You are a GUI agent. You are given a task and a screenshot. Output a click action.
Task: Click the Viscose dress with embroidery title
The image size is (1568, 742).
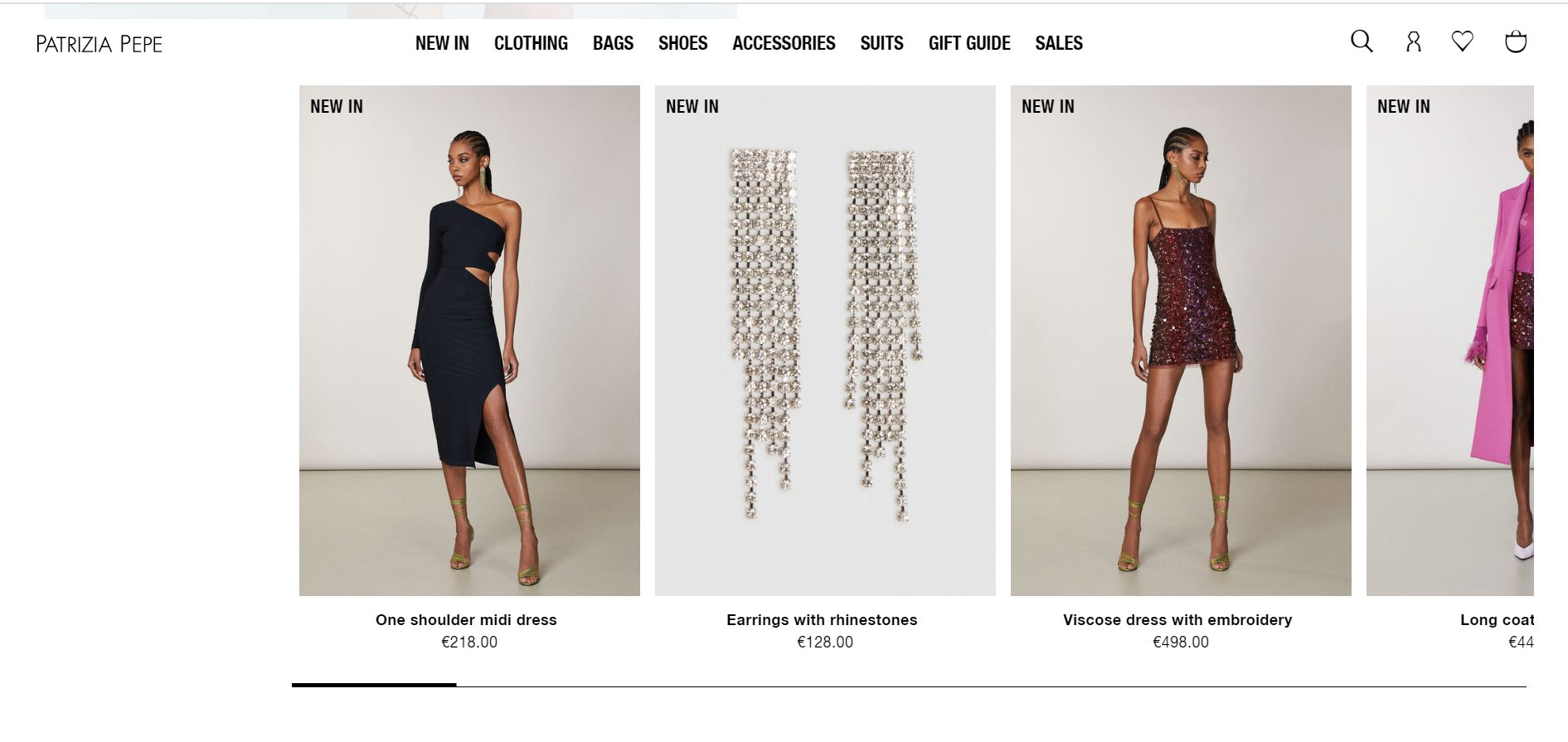1177,620
